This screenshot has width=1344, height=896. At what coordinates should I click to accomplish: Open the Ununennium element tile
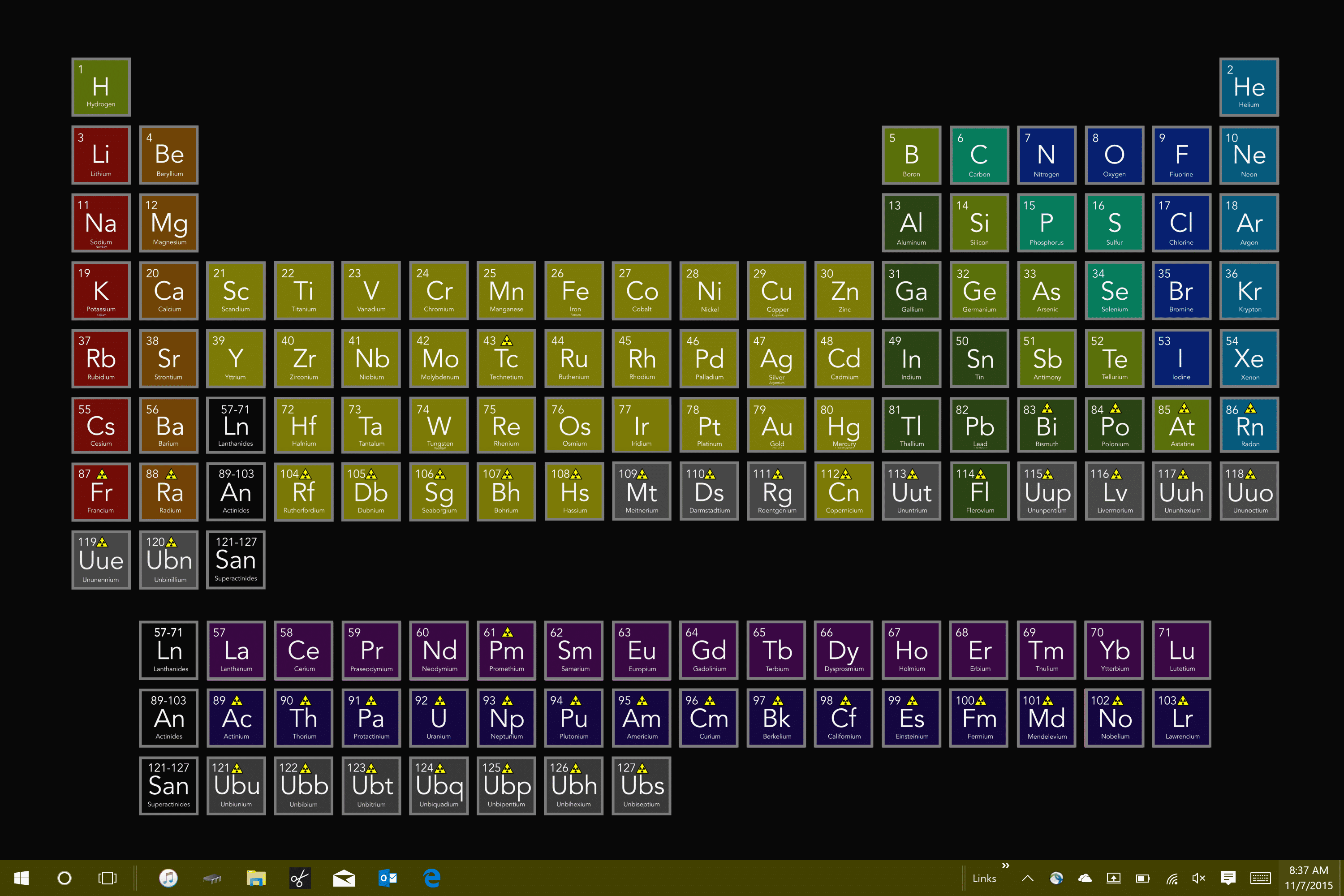pyautogui.click(x=100, y=560)
